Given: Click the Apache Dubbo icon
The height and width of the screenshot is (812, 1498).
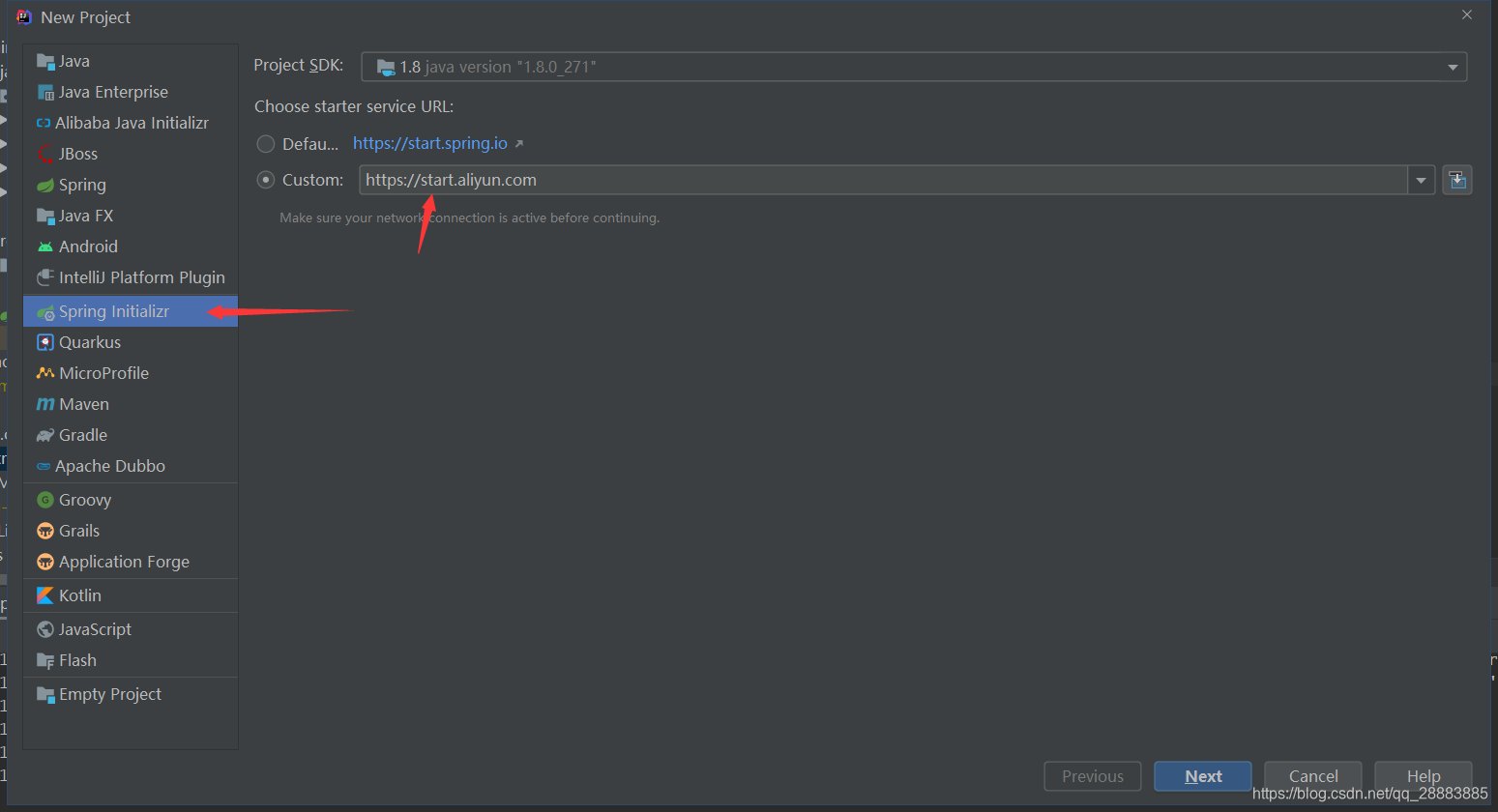Looking at the screenshot, I should pos(44,466).
